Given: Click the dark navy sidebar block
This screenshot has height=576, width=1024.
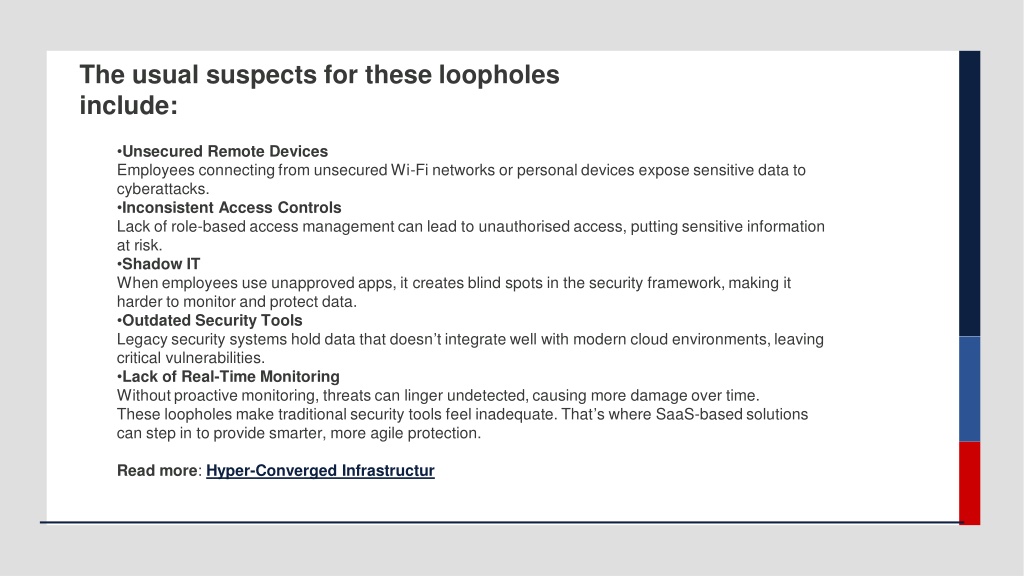Looking at the screenshot, I should 969,194.
